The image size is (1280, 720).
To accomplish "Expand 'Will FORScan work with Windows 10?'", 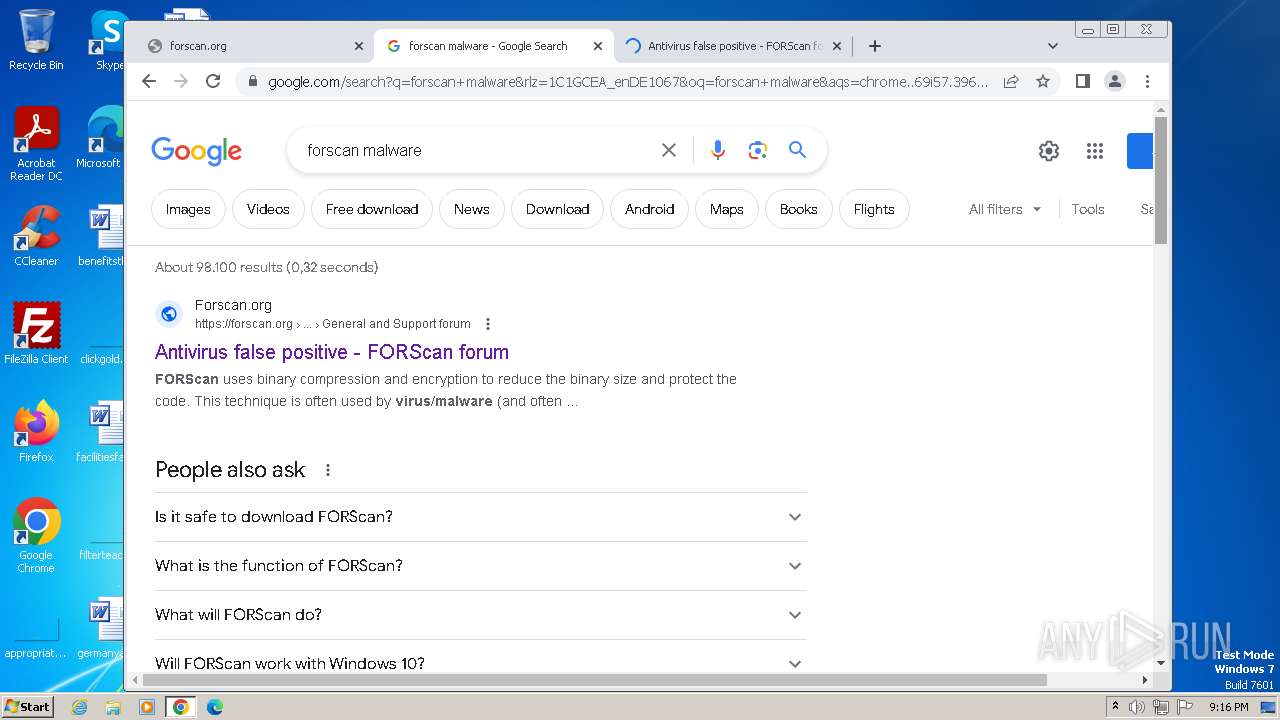I will pos(480,663).
